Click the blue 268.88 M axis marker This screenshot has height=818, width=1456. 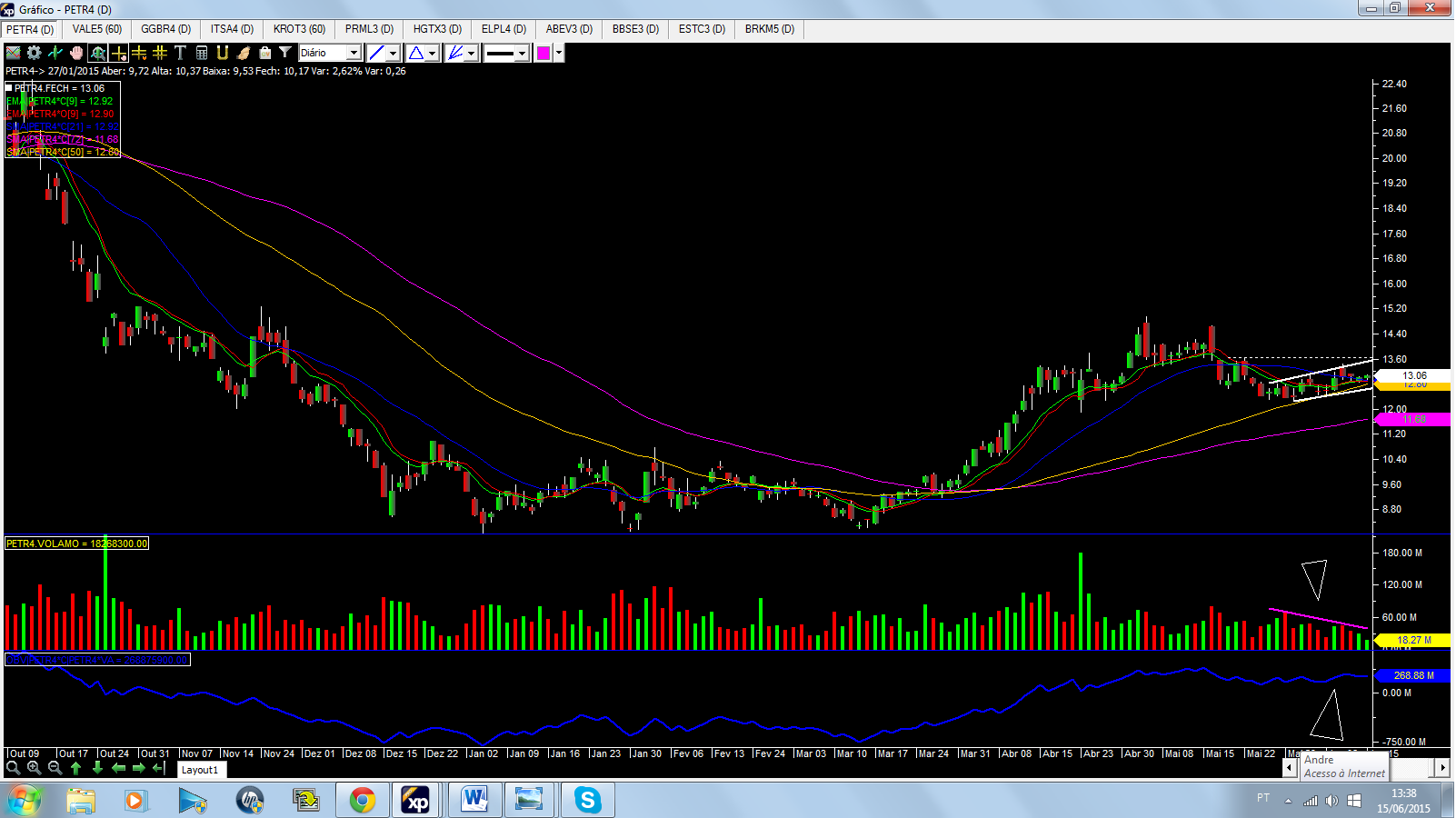[1412, 675]
